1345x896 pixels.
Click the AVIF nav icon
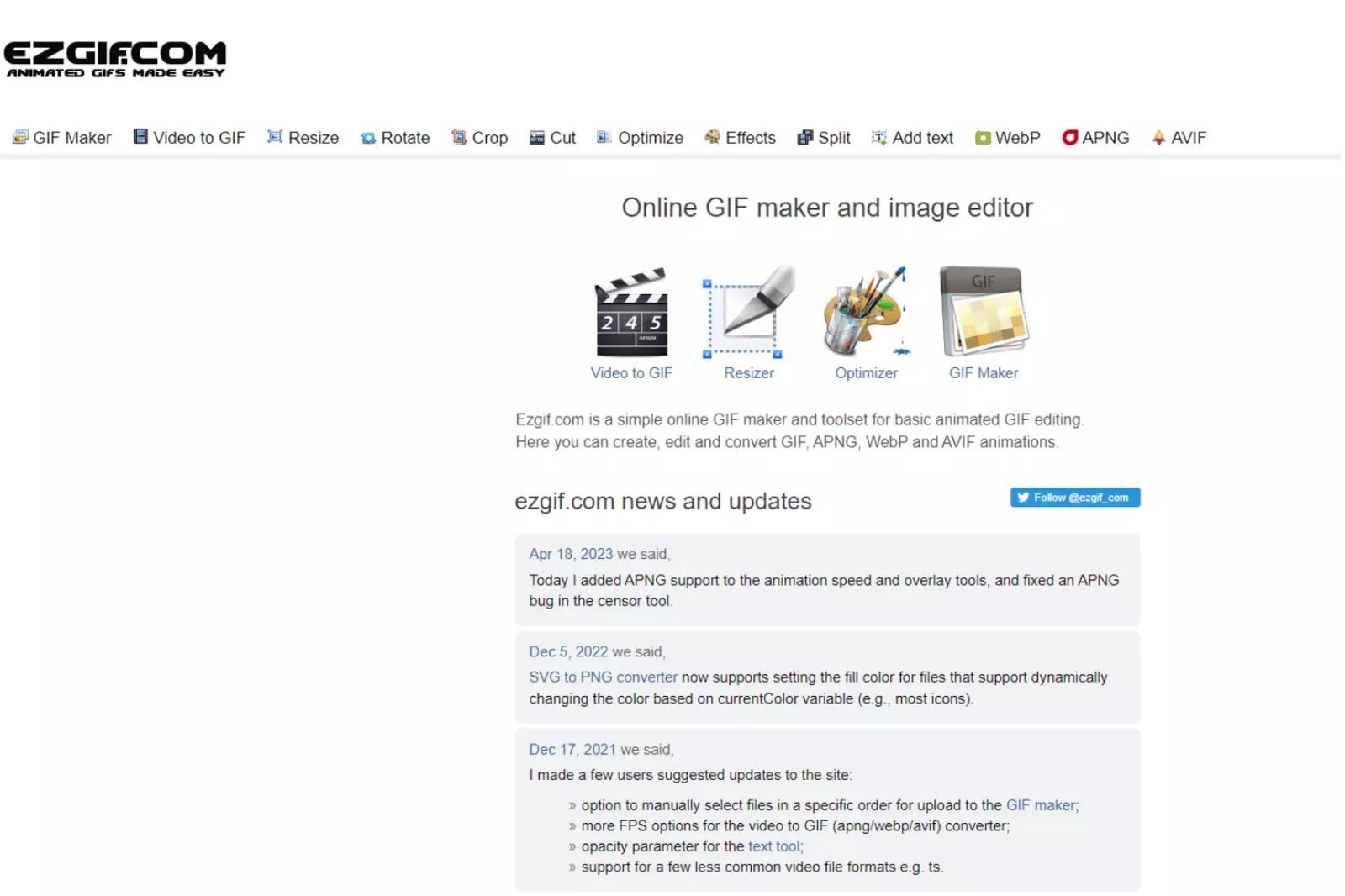coord(1159,138)
